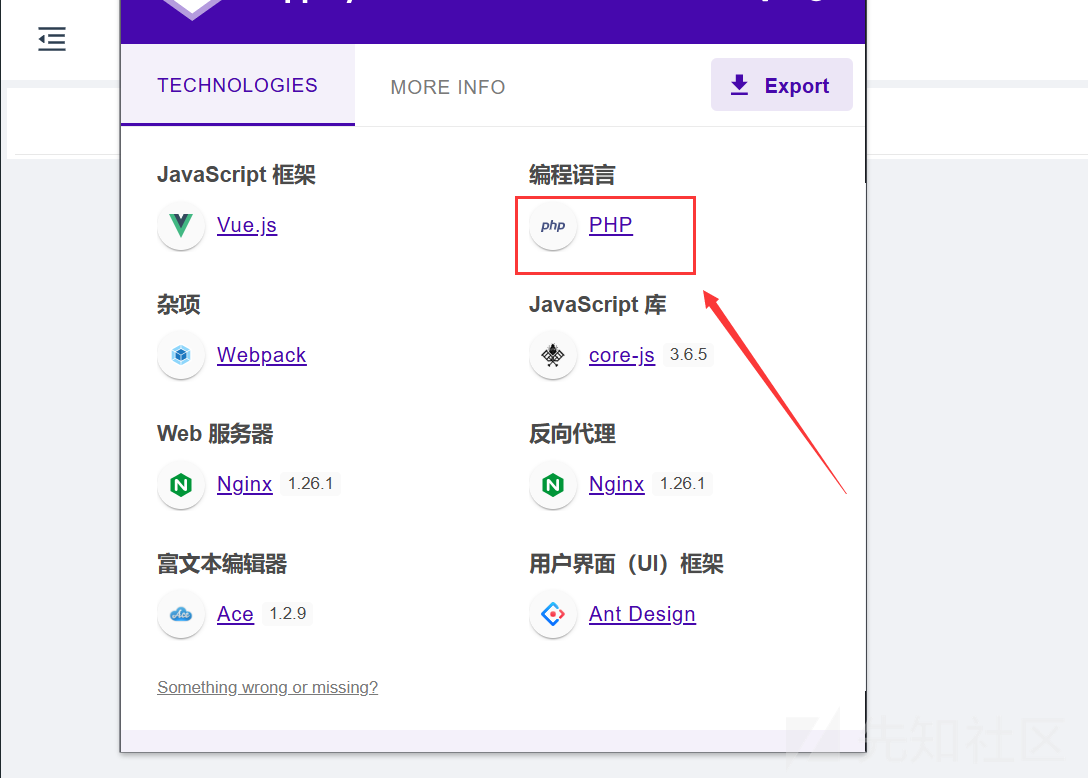
Task: Click the Wappalyzer diamond logo
Action: [192, 8]
